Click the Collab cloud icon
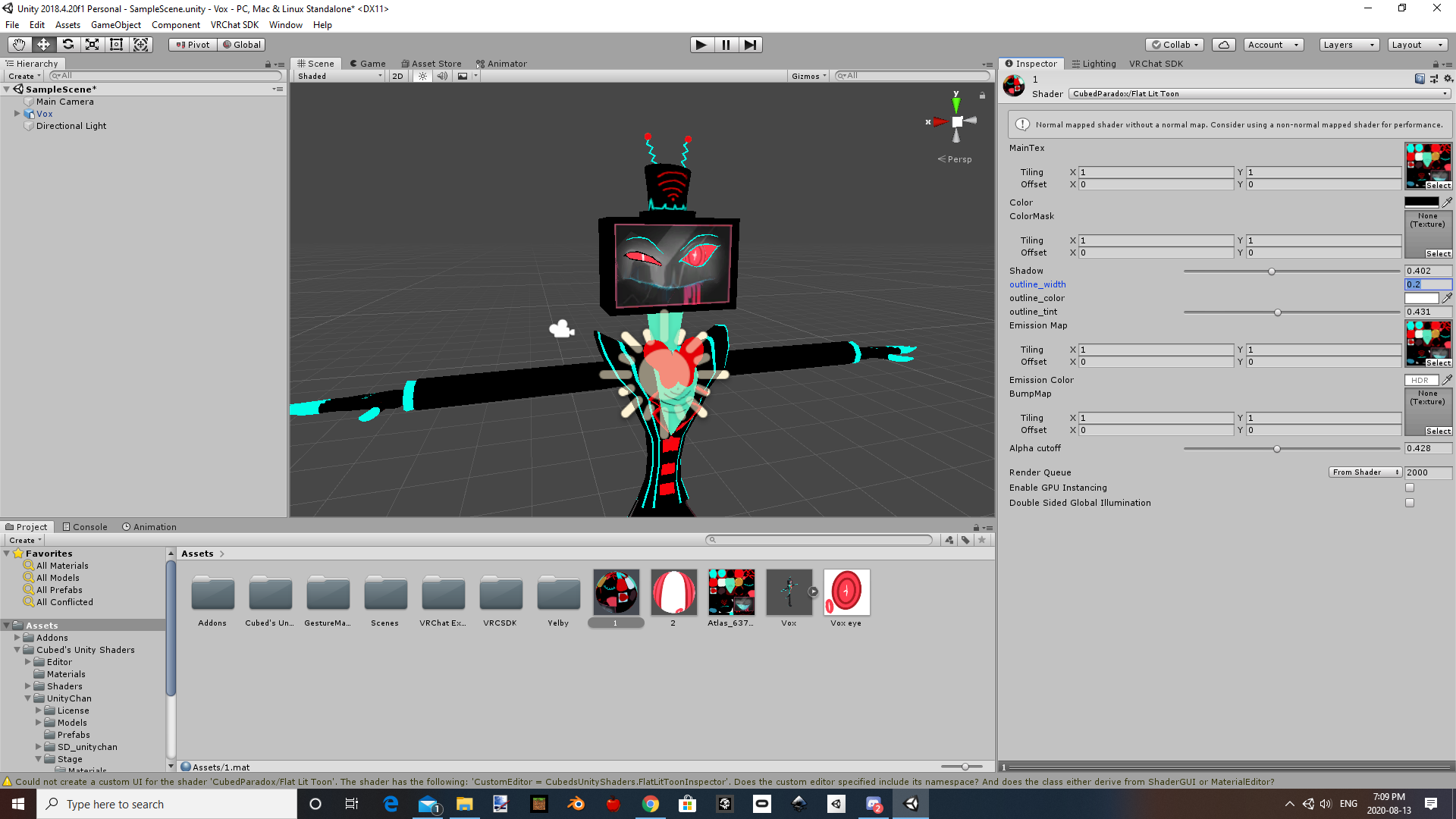Image resolution: width=1456 pixels, height=819 pixels. [1223, 45]
